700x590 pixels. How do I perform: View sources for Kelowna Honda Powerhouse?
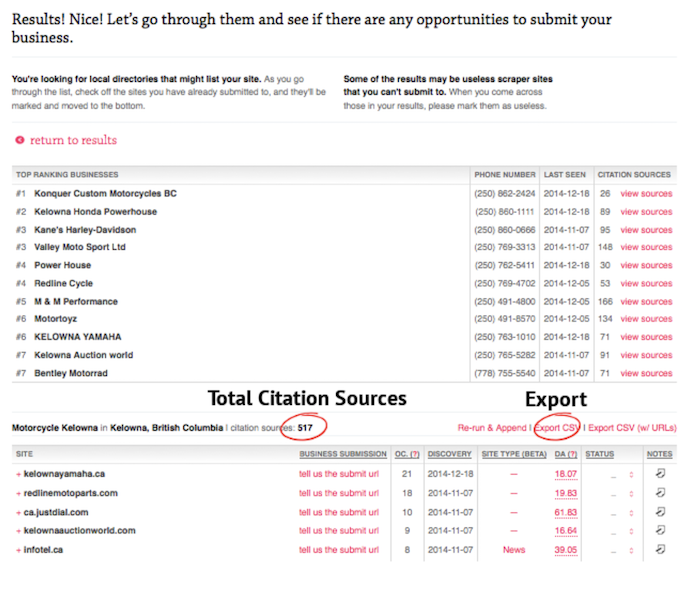pos(646,212)
